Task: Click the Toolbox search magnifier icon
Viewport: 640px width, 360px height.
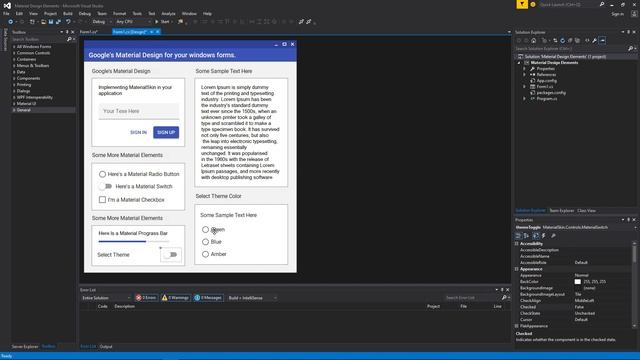Action: 69,39
